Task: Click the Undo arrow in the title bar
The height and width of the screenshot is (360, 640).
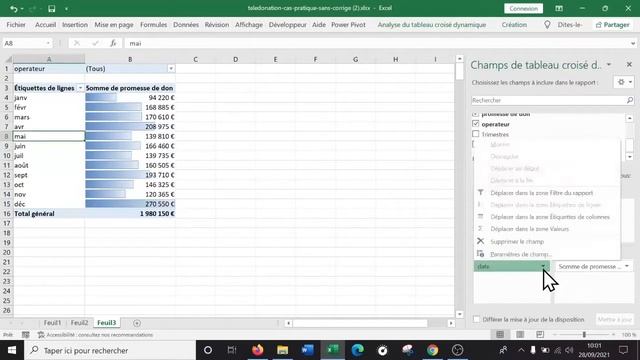Action: click(13, 9)
